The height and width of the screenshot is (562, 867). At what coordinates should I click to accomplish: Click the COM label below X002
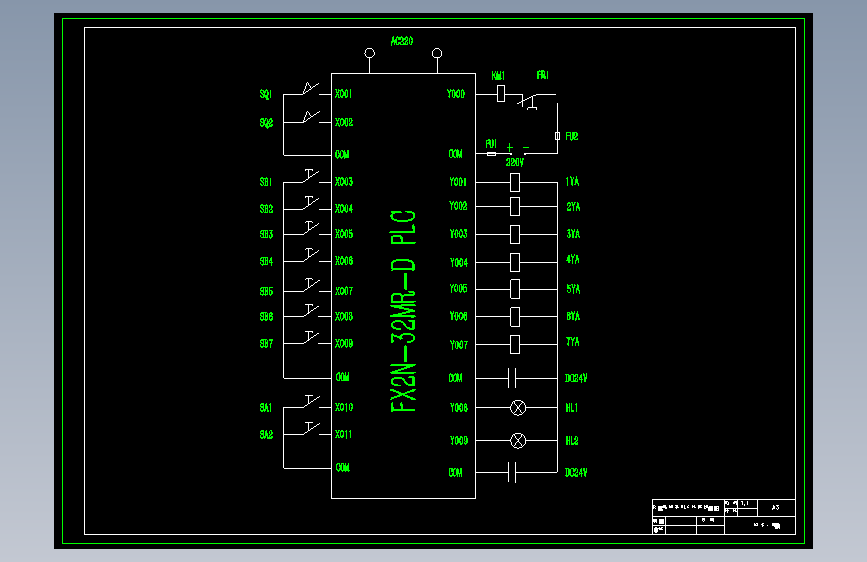click(342, 154)
